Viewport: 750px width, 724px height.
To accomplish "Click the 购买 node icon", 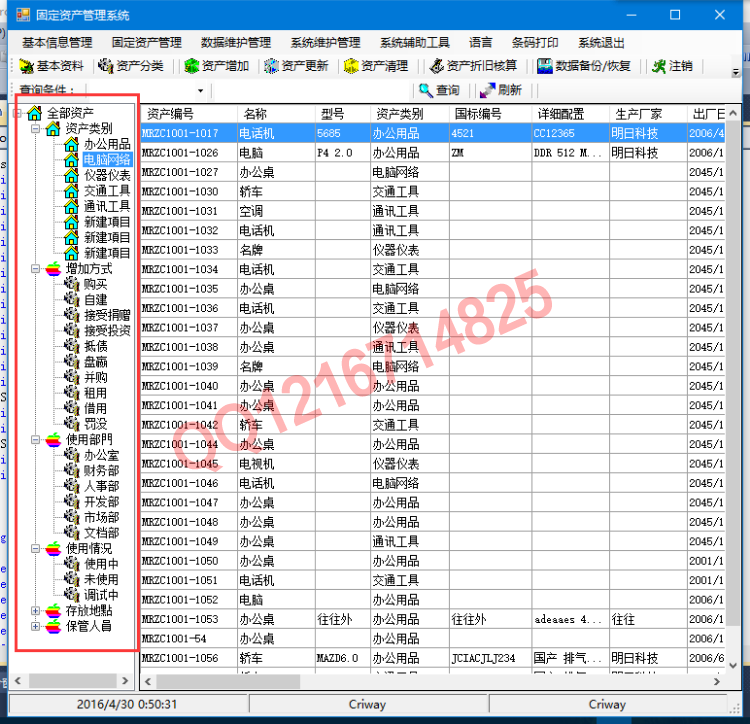I will tap(72, 284).
